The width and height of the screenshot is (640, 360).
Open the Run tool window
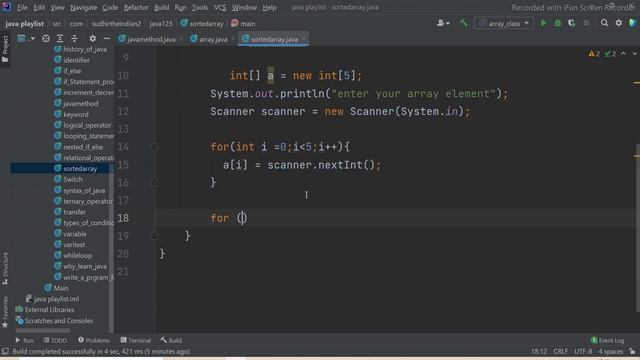coord(24,340)
